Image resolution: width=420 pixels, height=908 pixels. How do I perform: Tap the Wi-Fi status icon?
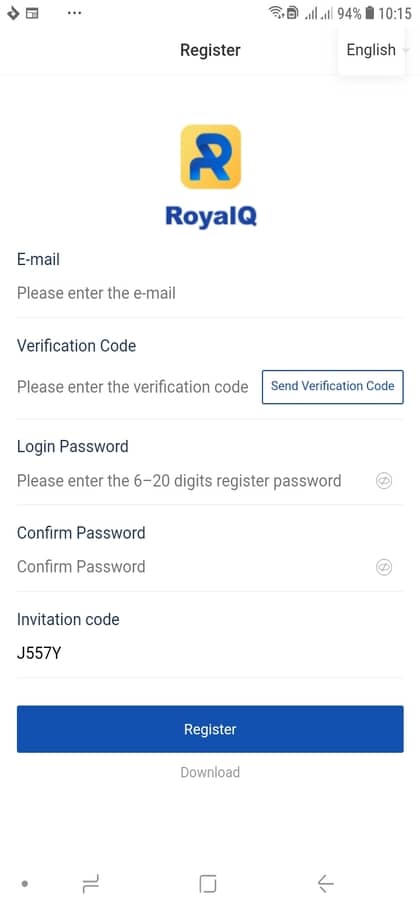tap(276, 13)
